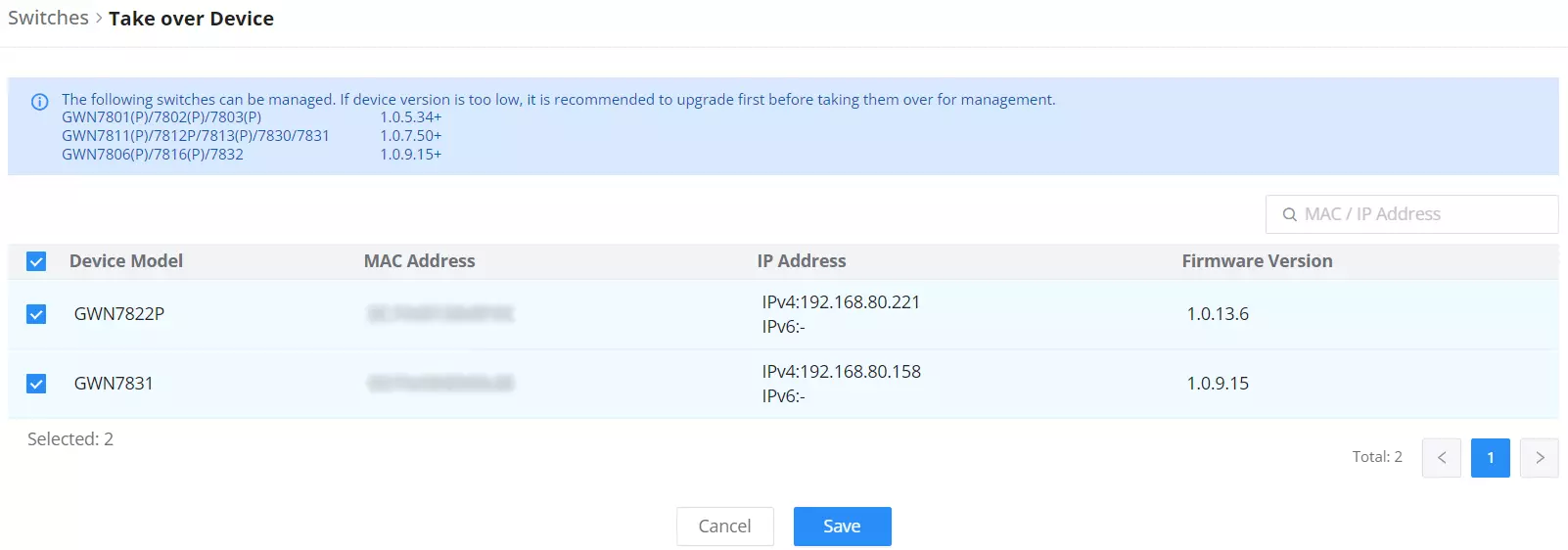Click the Device Model column header
The height and width of the screenshot is (550, 1568).
coord(126,261)
